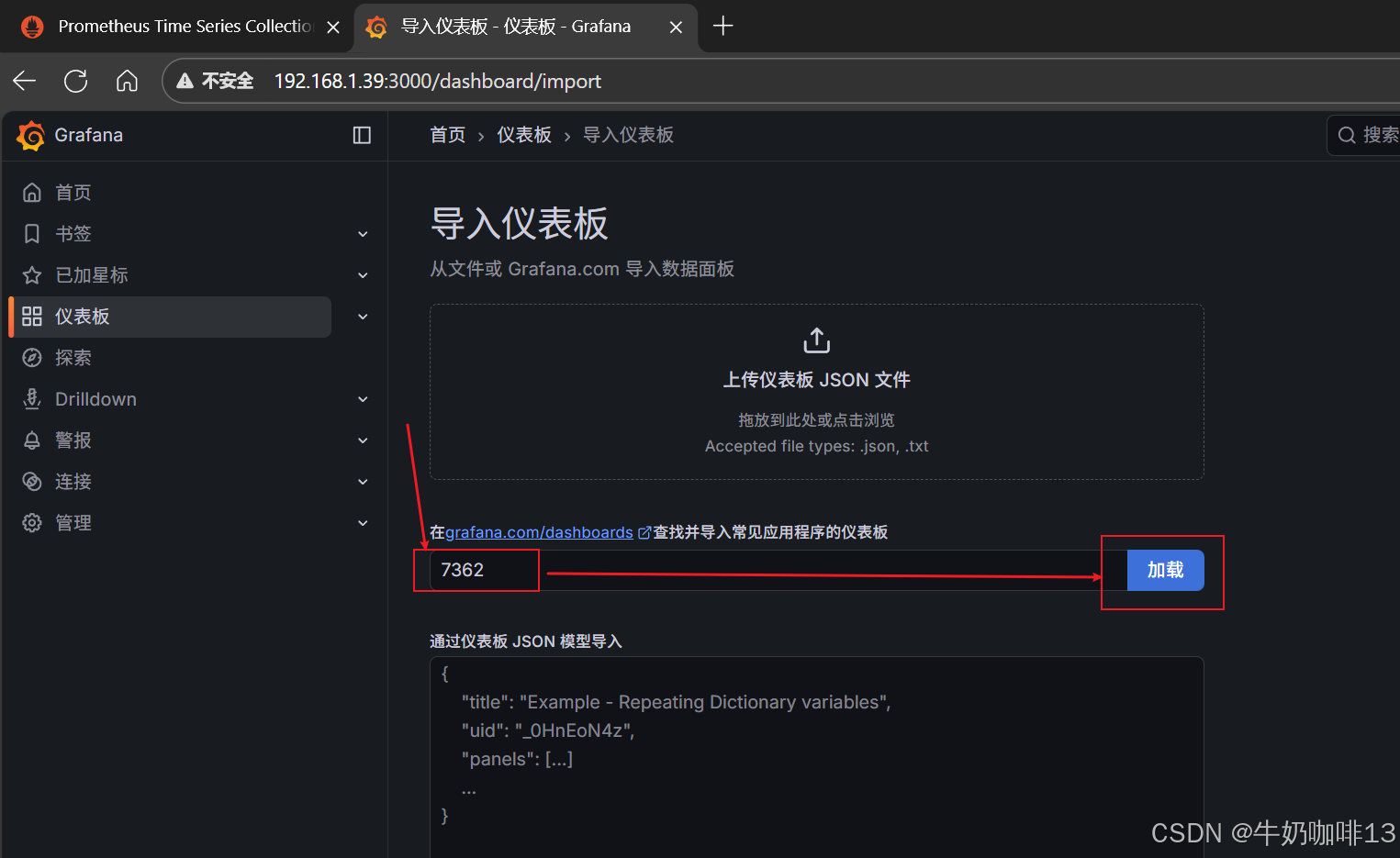Viewport: 1400px width, 858px height.
Task: Close the Prometheus Time Series tab
Action: click(333, 28)
